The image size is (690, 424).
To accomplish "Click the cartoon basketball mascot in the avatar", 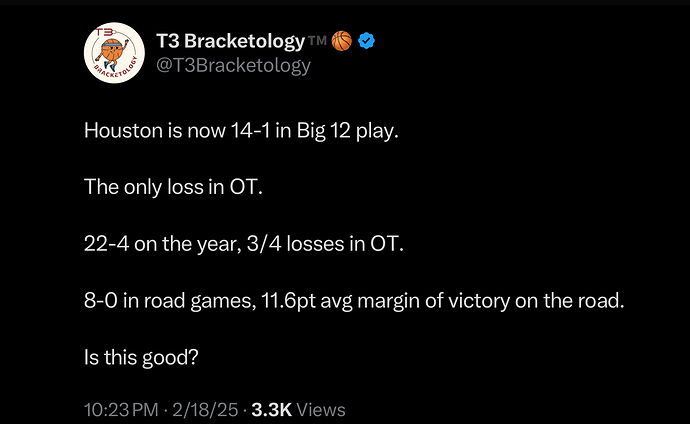I will (x=112, y=54).
